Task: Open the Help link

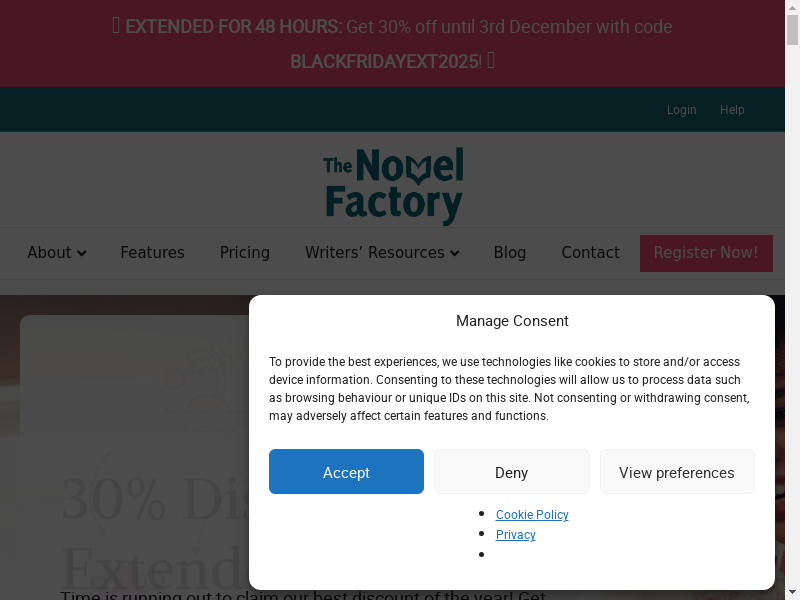Action: pyautogui.click(x=732, y=110)
